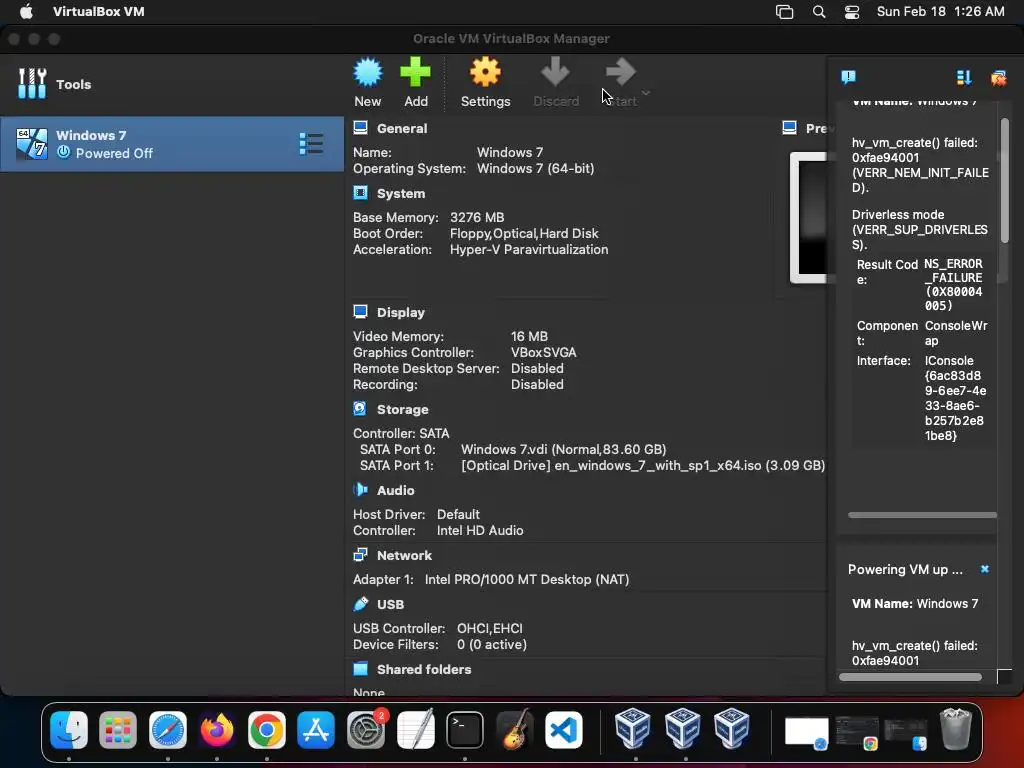The height and width of the screenshot is (768, 1024).
Task: Click the Discard toolbar arrow icon
Action: click(x=556, y=72)
